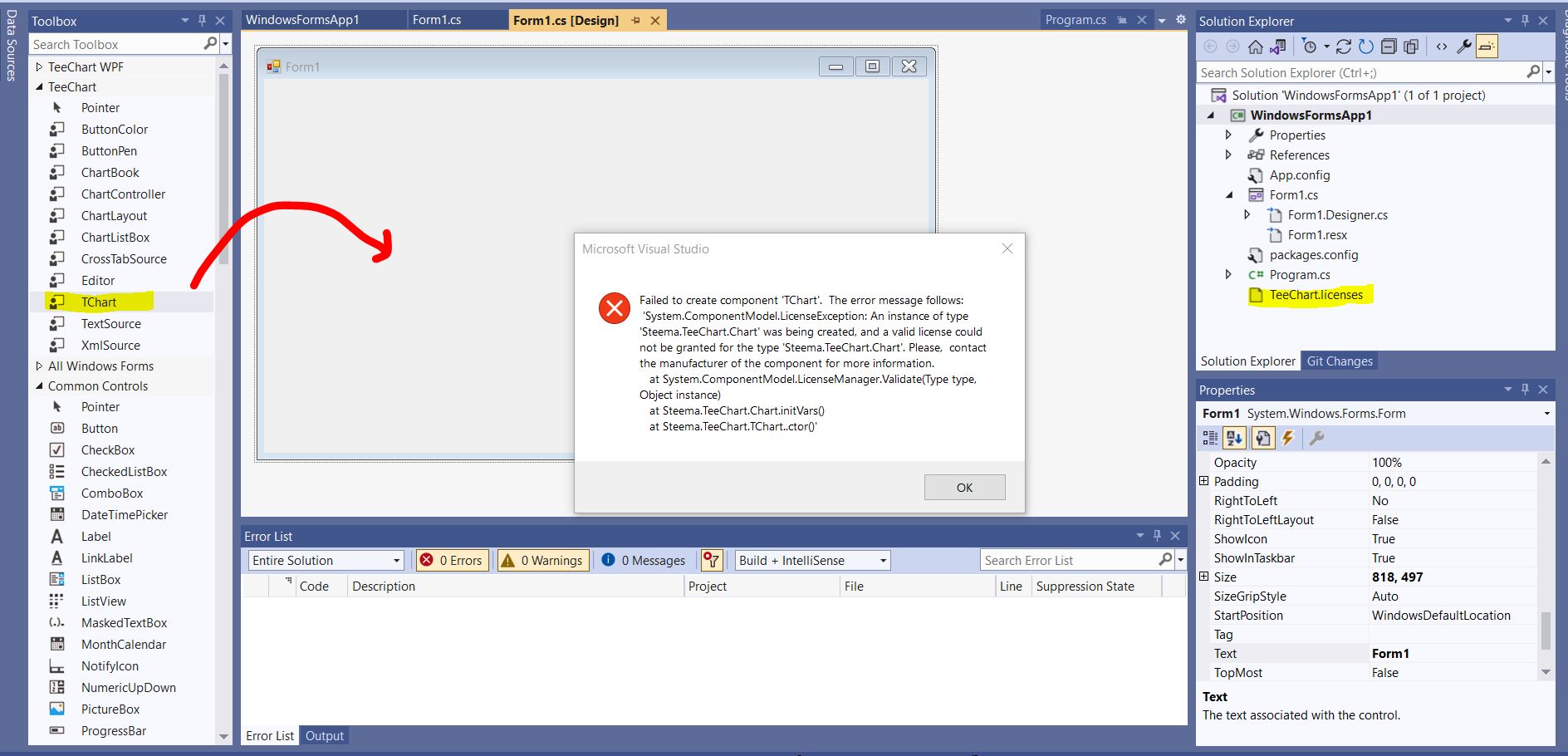Click the Error List filter funnel icon
The width and height of the screenshot is (1568, 756).
coord(711,560)
